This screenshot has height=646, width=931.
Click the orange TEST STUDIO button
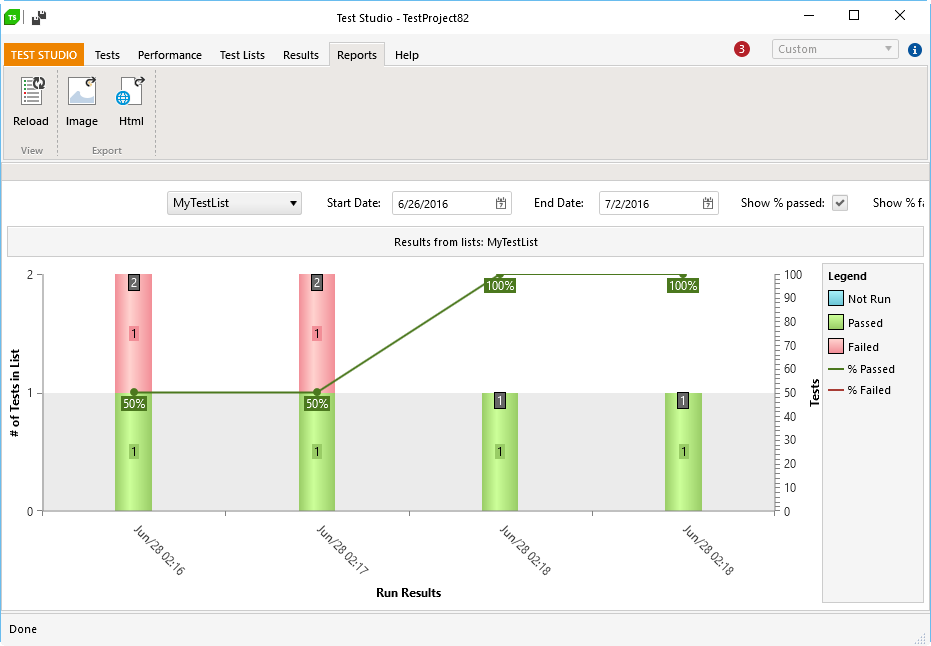point(44,55)
